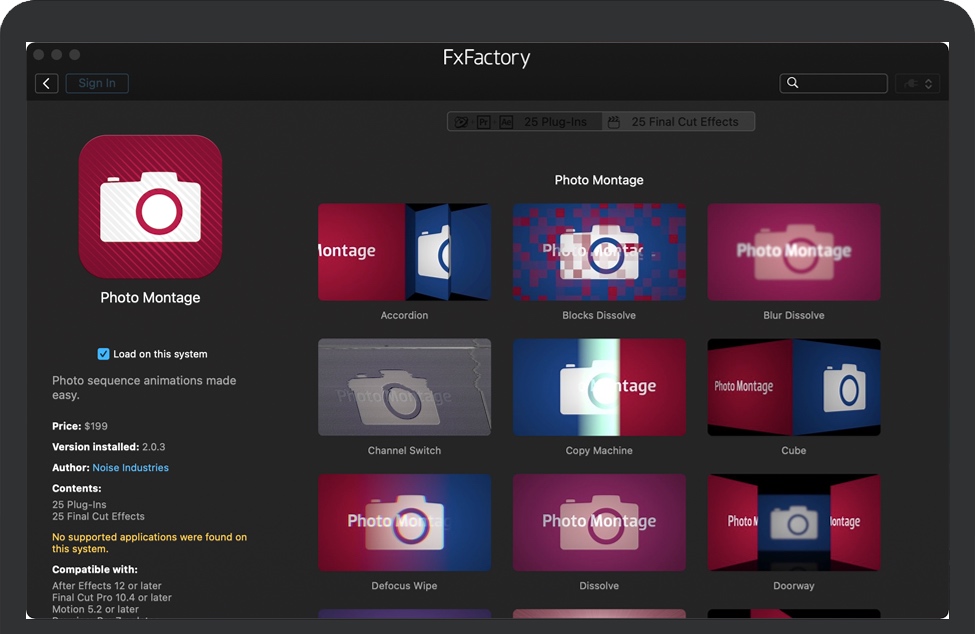
Task: Click the Price: $199 text
Action: click(80, 426)
